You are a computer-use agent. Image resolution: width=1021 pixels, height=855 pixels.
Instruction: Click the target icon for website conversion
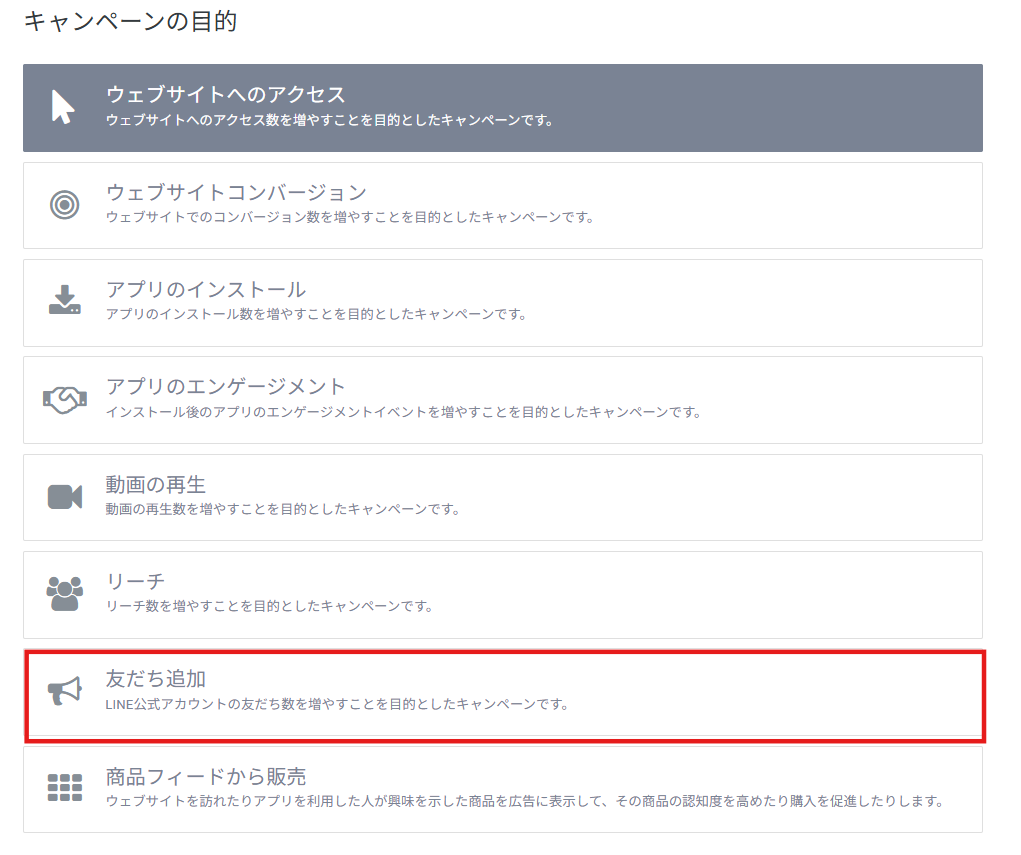(64, 205)
